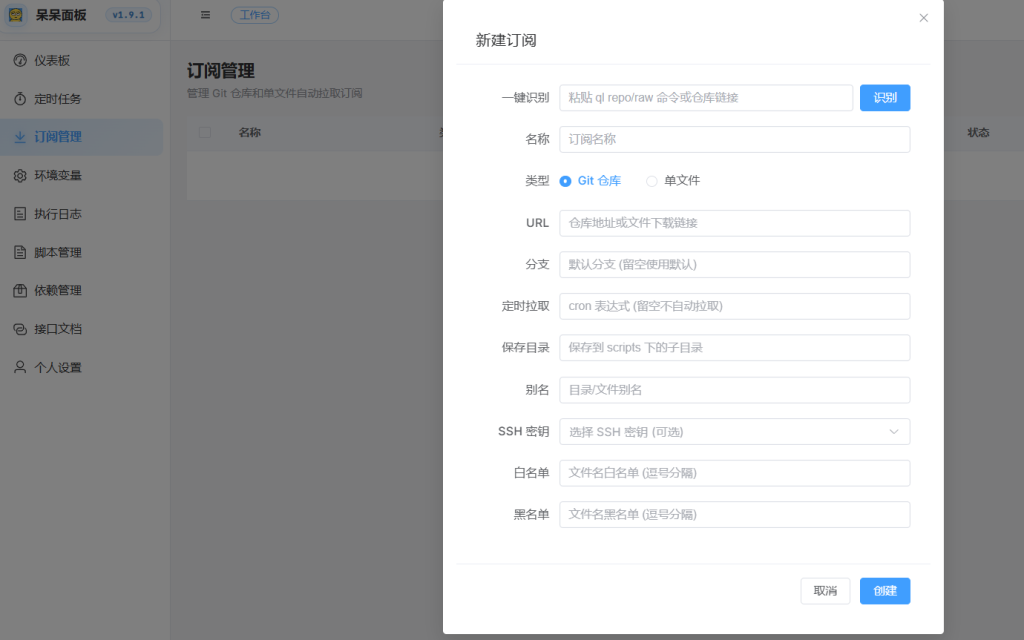Focus the 定时拉取 cron expression field
This screenshot has height=640, width=1024.
(x=734, y=306)
